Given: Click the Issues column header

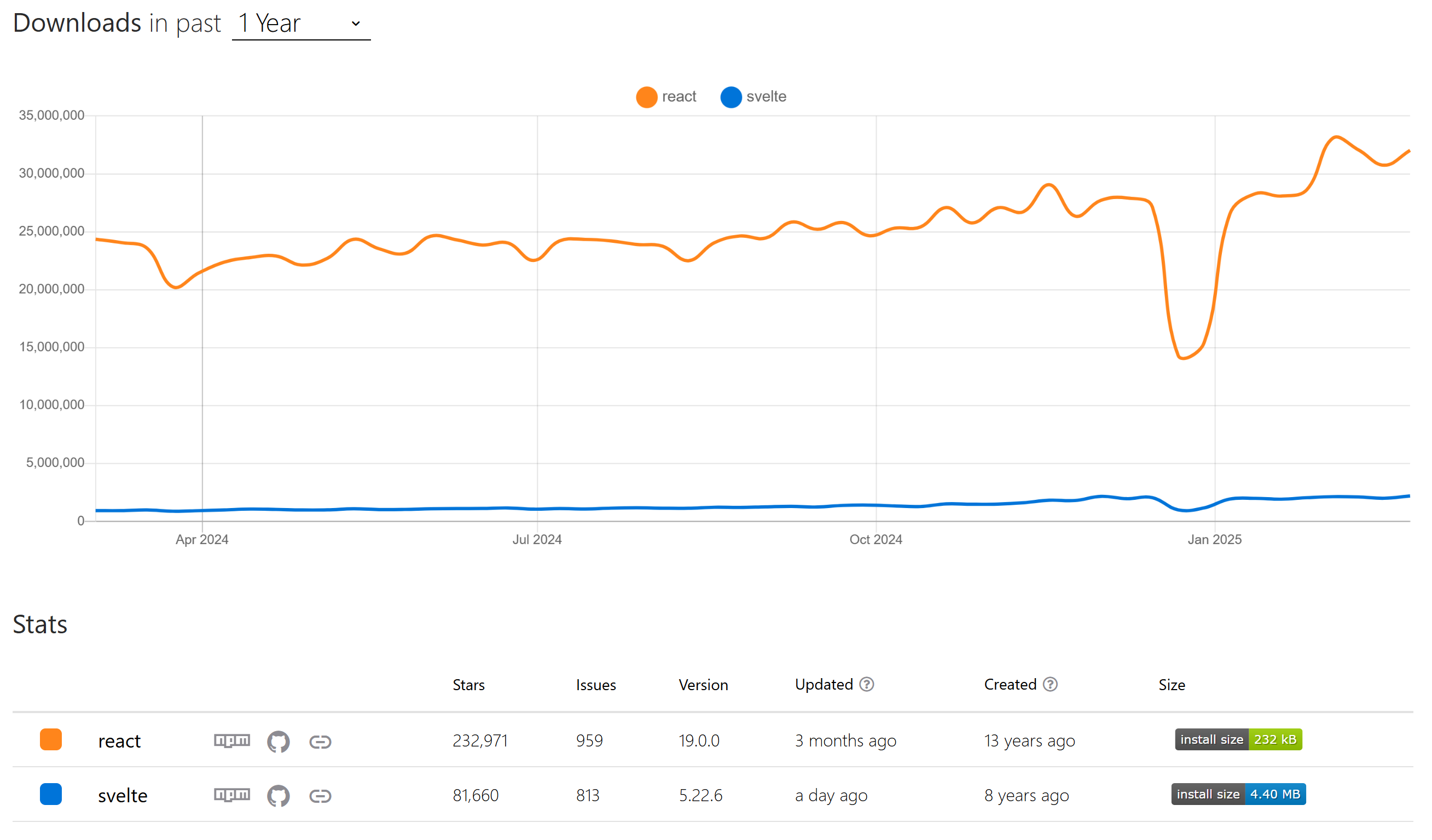Looking at the screenshot, I should (596, 686).
